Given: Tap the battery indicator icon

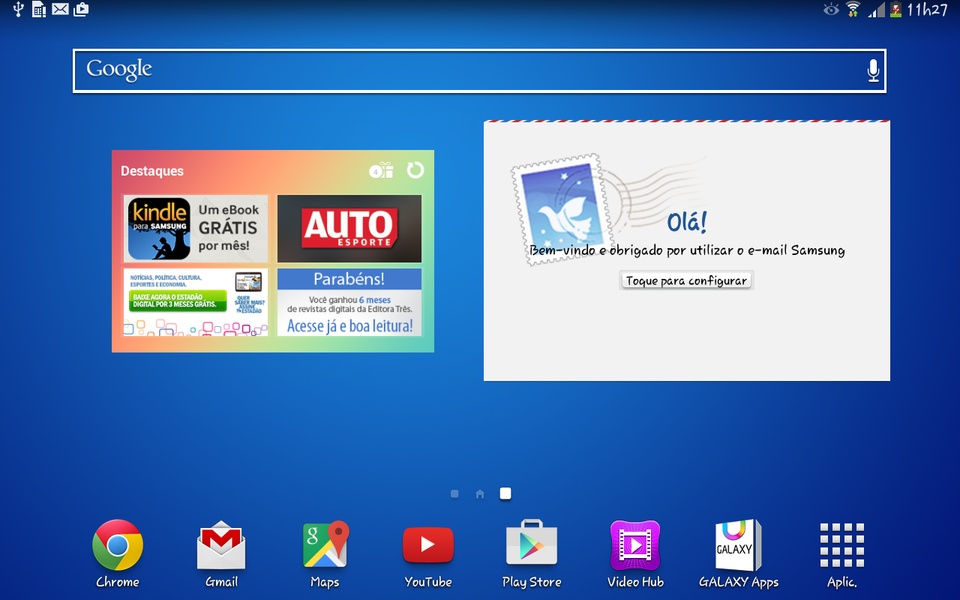Looking at the screenshot, I should point(896,9).
